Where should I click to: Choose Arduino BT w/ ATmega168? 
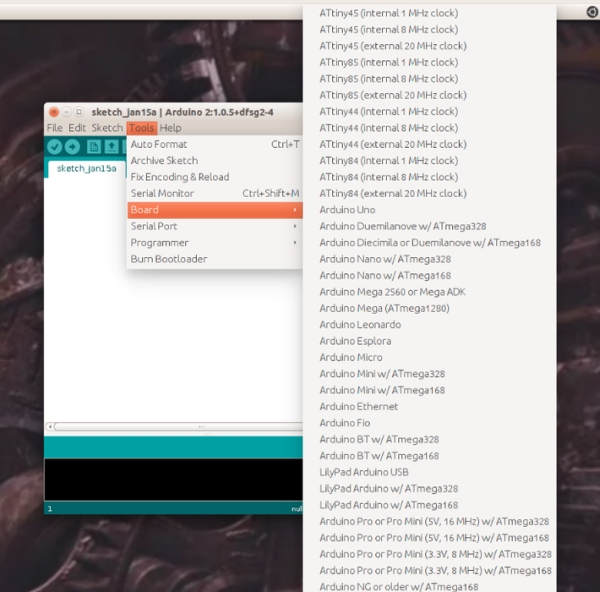pyautogui.click(x=430, y=456)
